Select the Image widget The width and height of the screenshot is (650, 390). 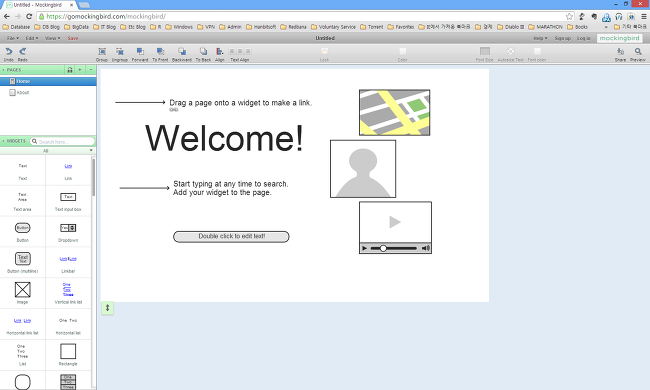point(23,294)
